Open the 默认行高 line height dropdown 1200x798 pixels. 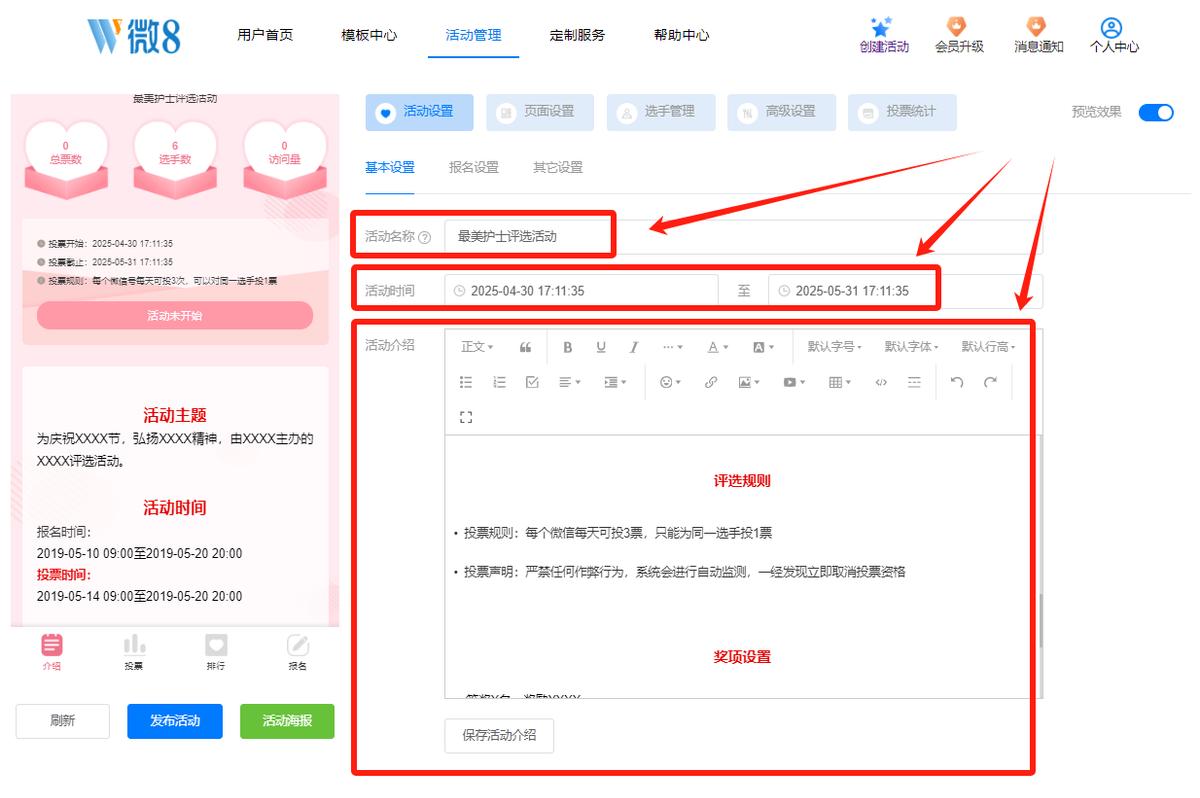[989, 347]
